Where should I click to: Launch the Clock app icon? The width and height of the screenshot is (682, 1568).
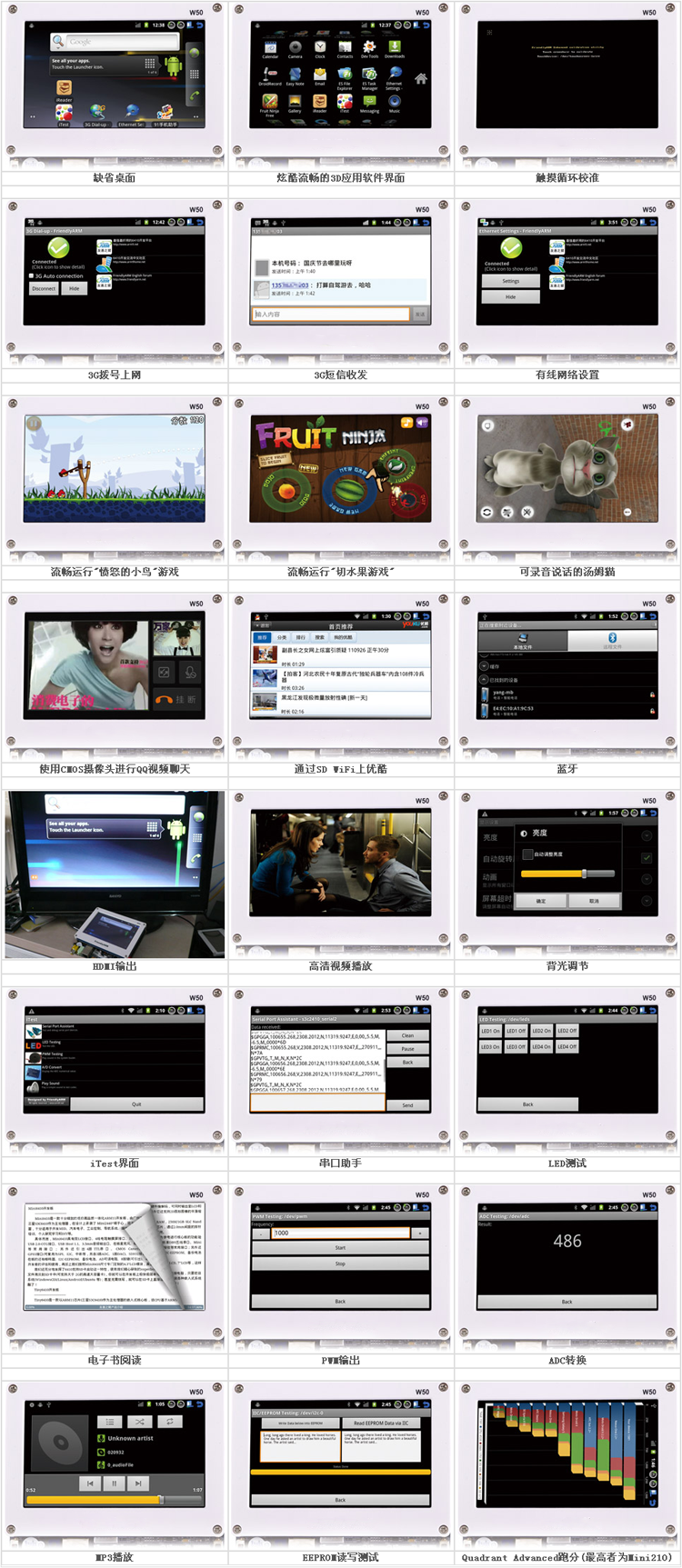320,48
